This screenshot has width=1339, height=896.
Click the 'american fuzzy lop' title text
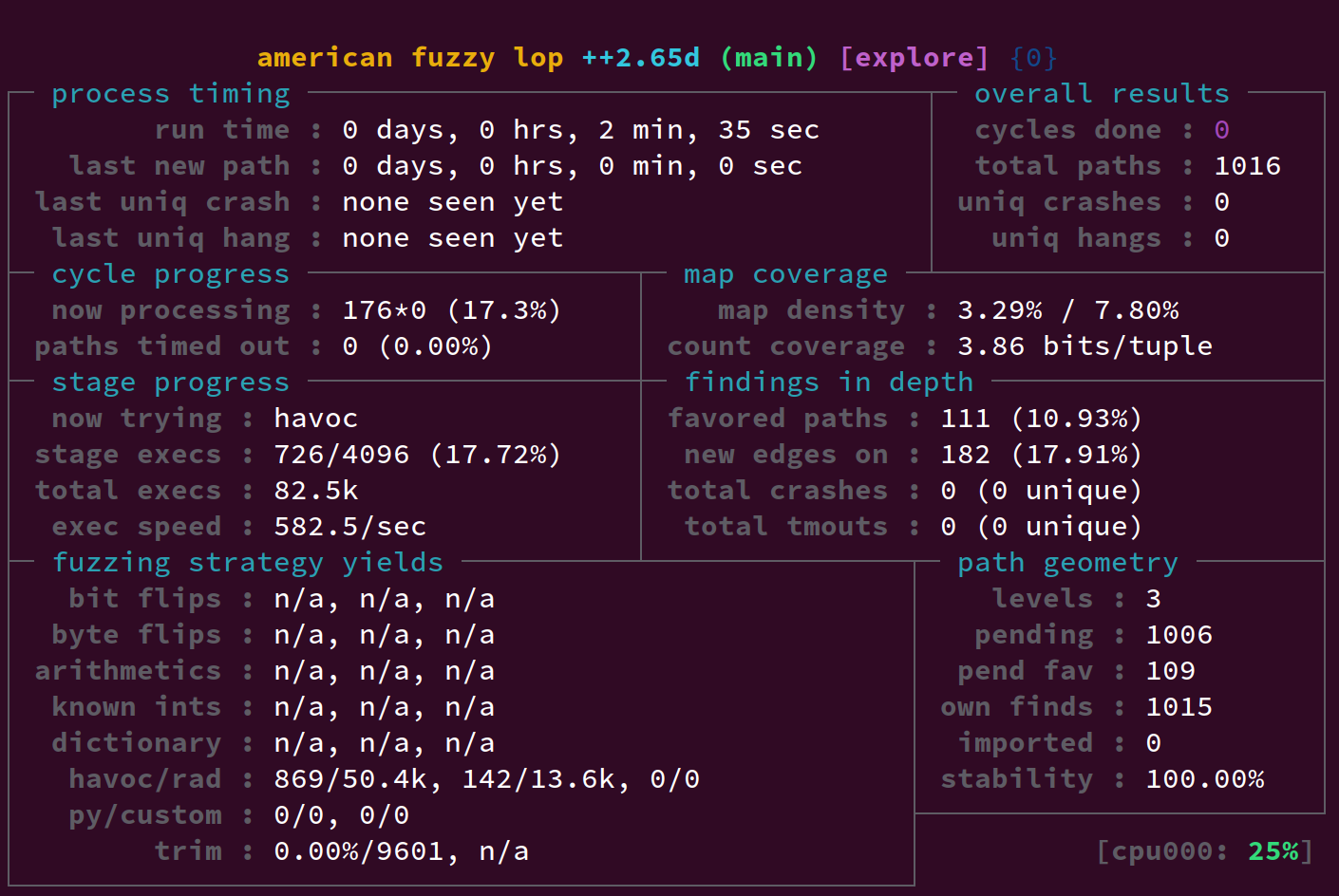pyautogui.click(x=409, y=58)
